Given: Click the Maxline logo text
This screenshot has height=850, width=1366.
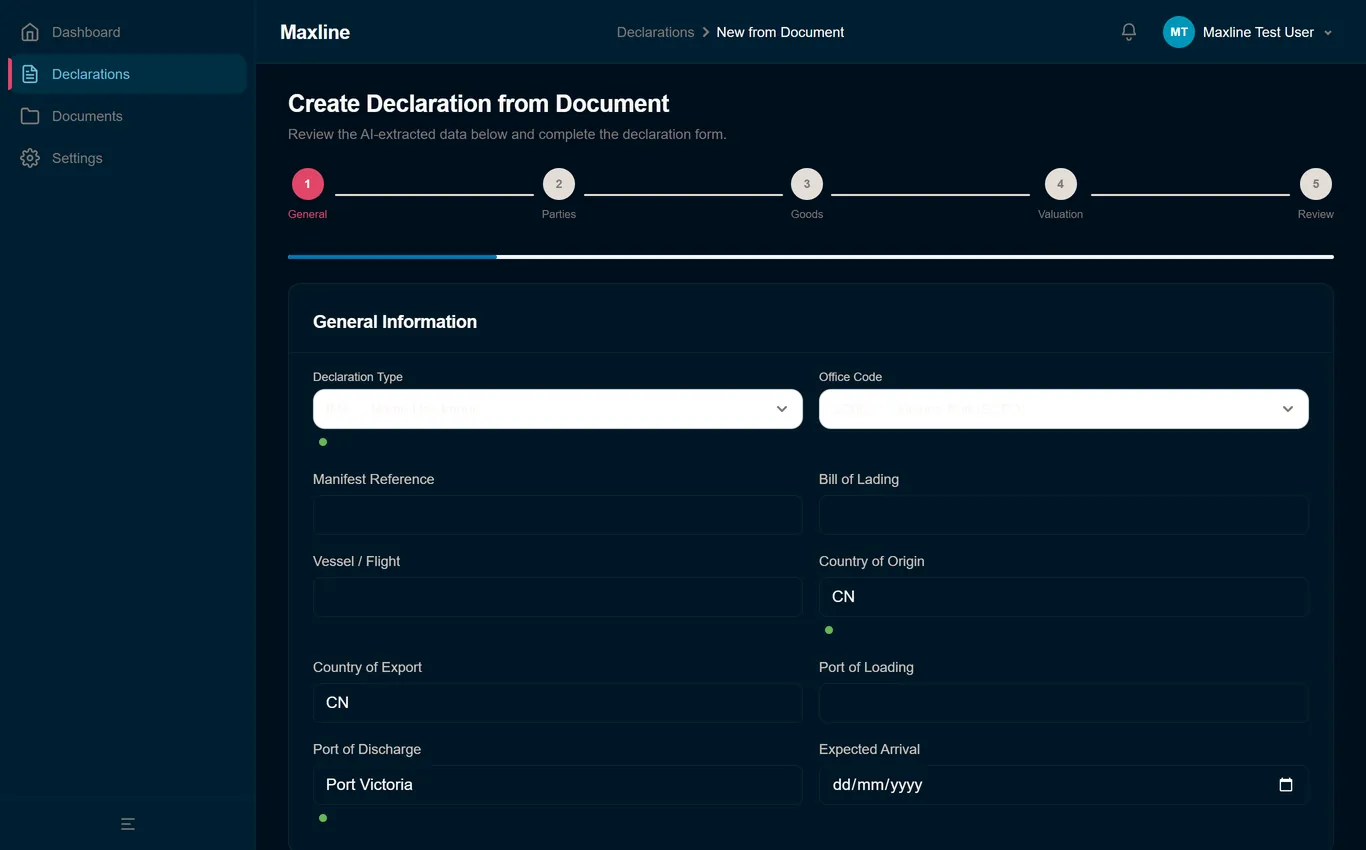Looking at the screenshot, I should (315, 32).
